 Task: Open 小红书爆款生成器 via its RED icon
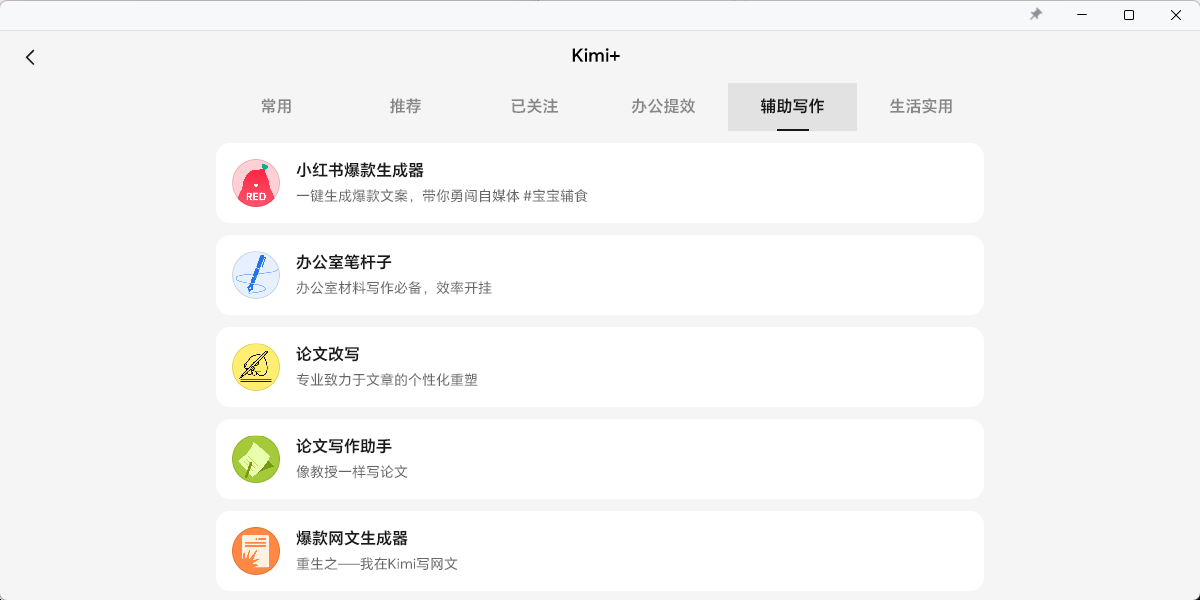tap(256, 183)
